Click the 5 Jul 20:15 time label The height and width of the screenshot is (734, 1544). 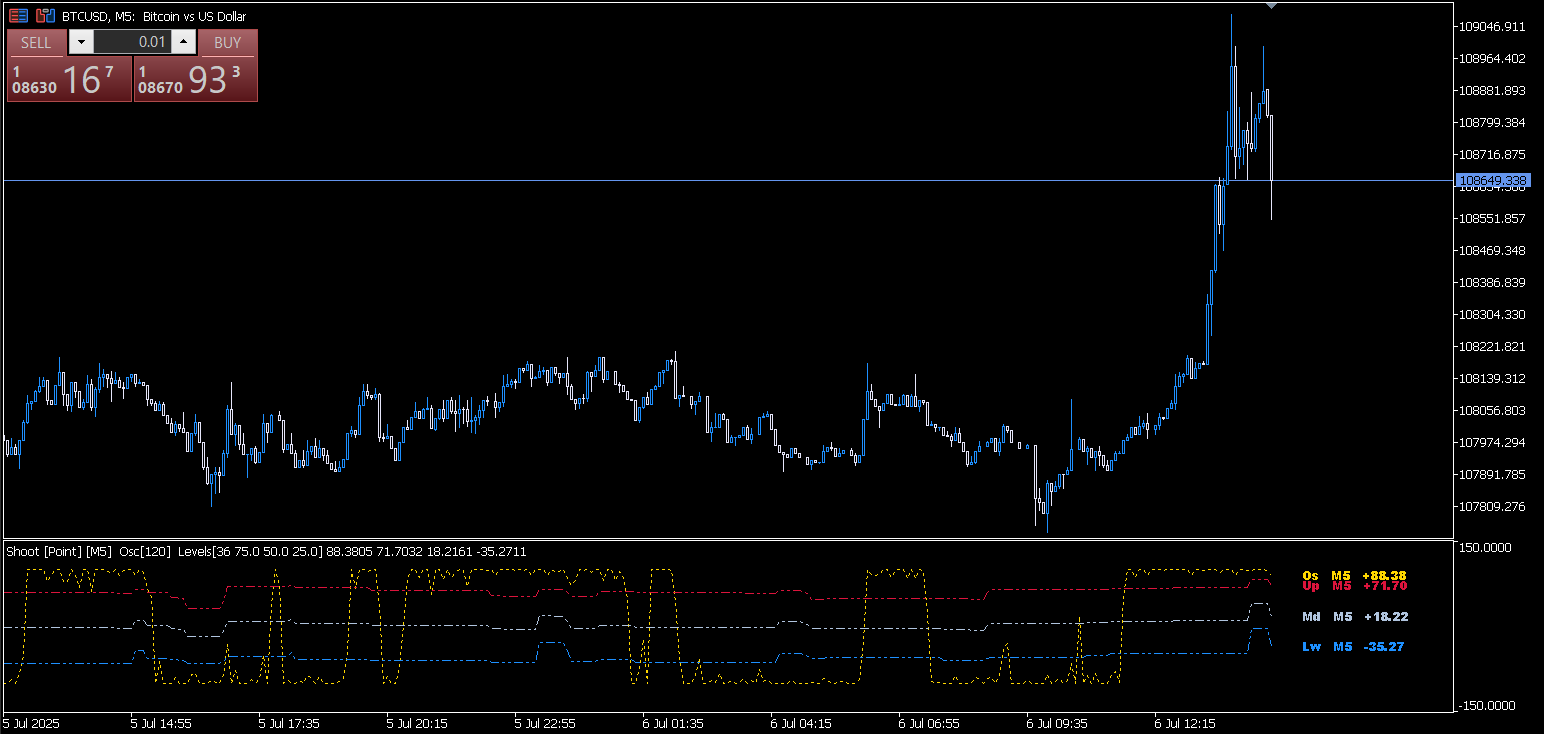417,722
